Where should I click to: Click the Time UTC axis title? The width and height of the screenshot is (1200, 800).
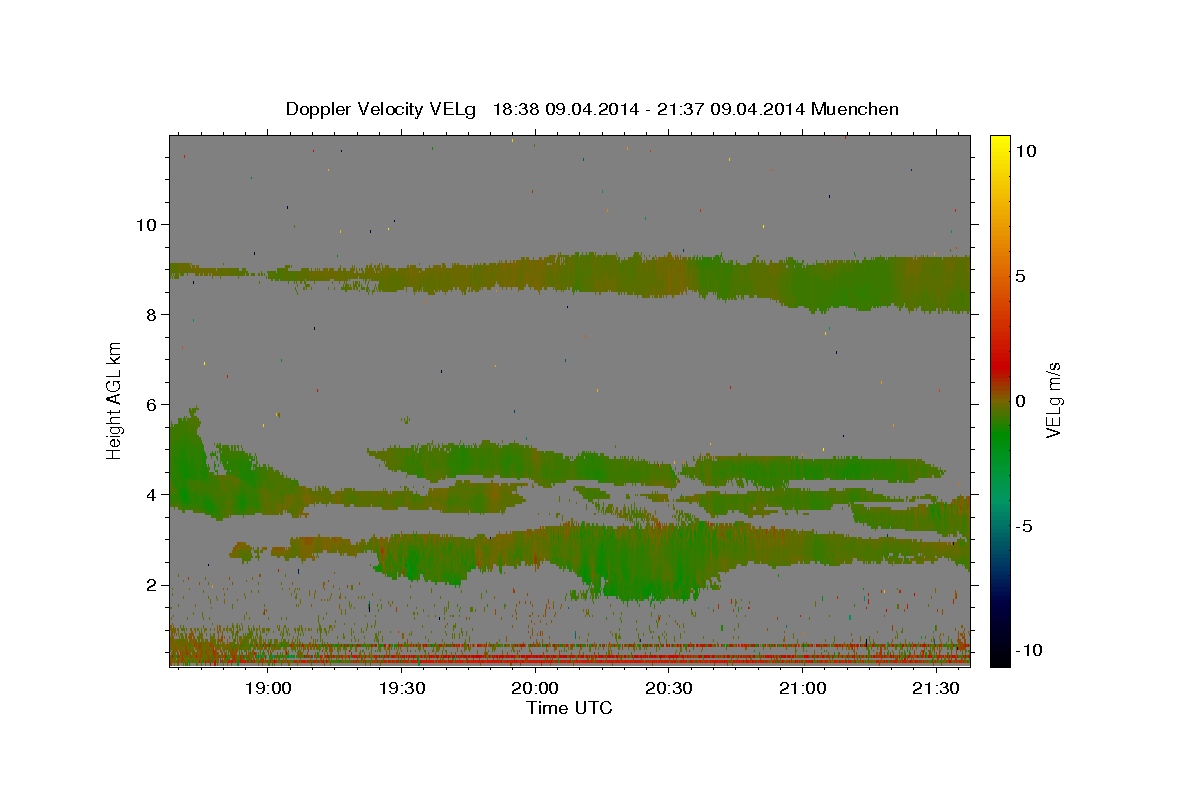point(569,708)
